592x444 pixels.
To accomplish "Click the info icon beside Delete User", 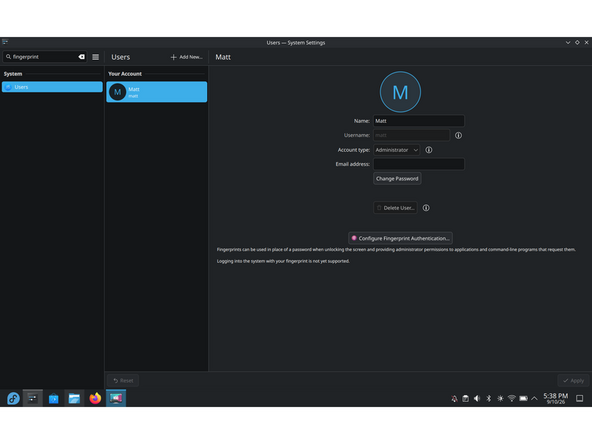I will [426, 208].
